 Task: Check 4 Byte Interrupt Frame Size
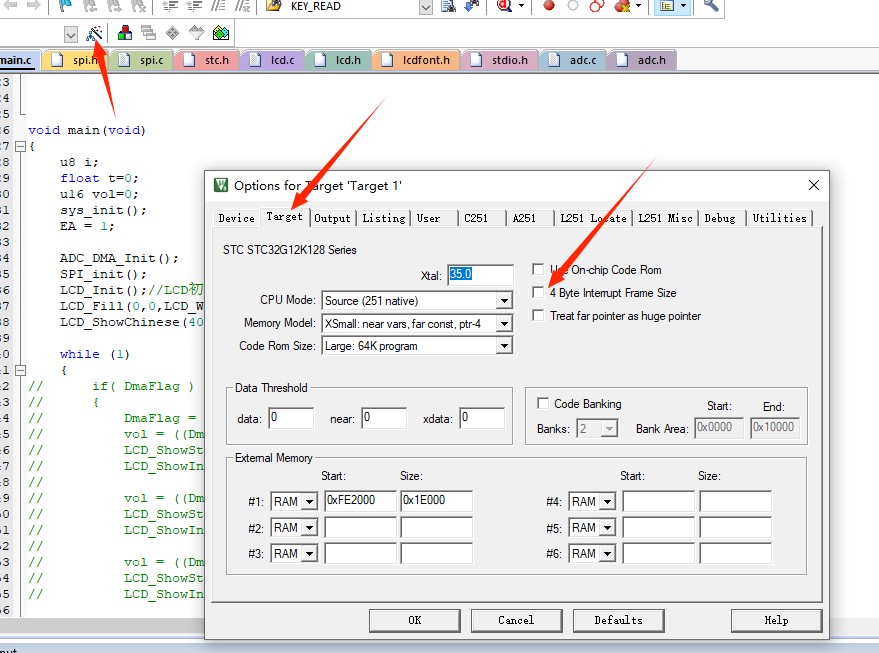point(538,293)
